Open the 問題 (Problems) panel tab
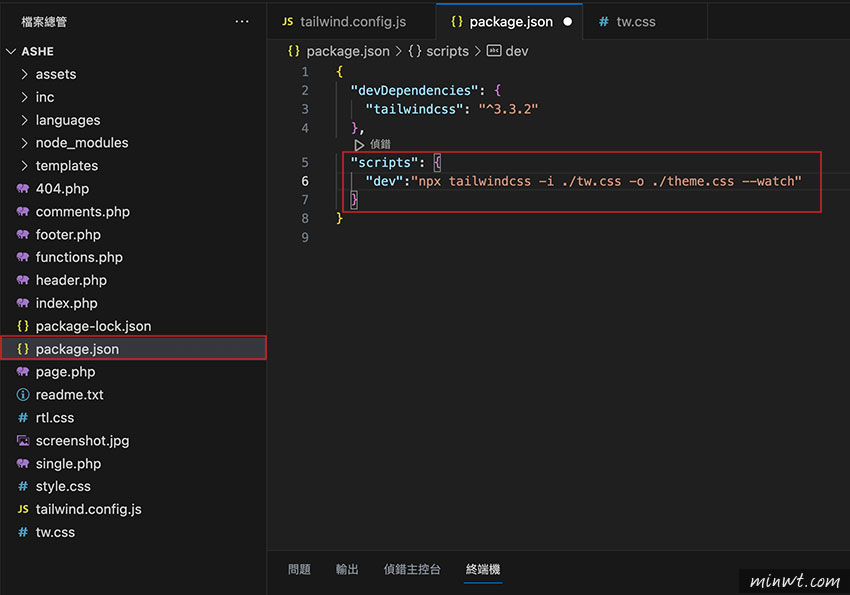Image resolution: width=850 pixels, height=595 pixels. click(299, 570)
